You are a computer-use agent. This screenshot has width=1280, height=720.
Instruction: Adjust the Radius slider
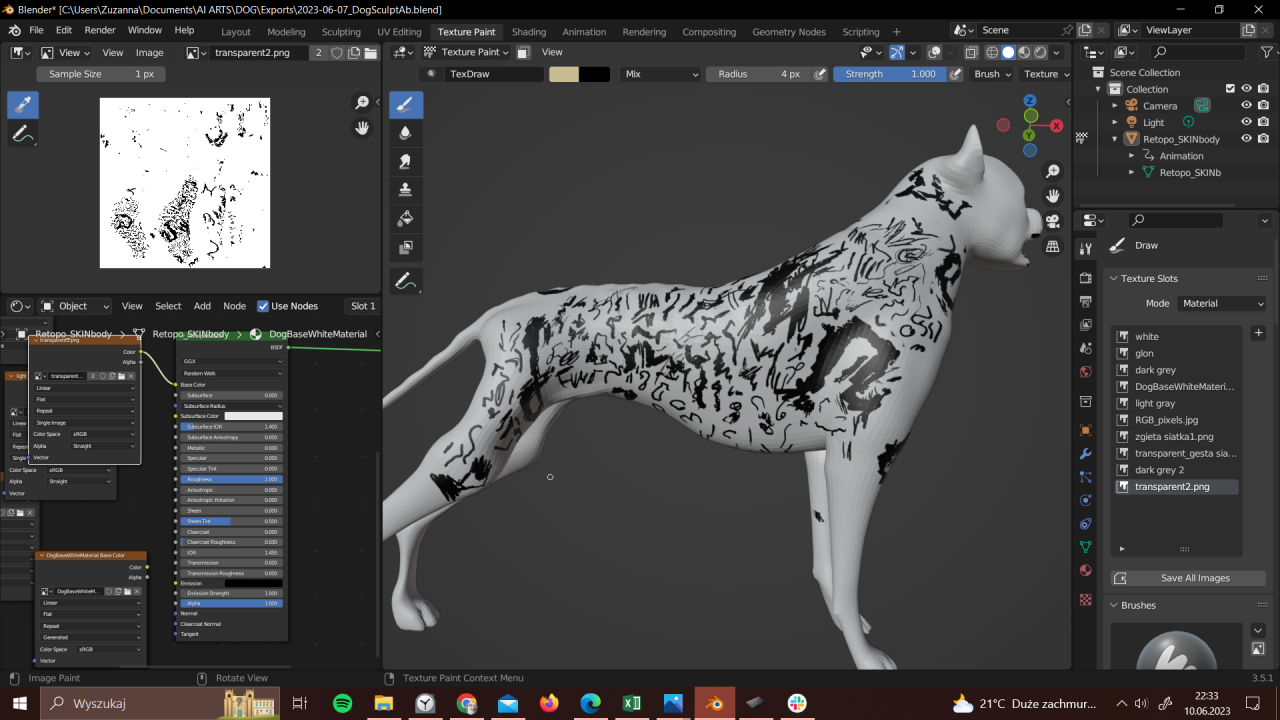[758, 74]
